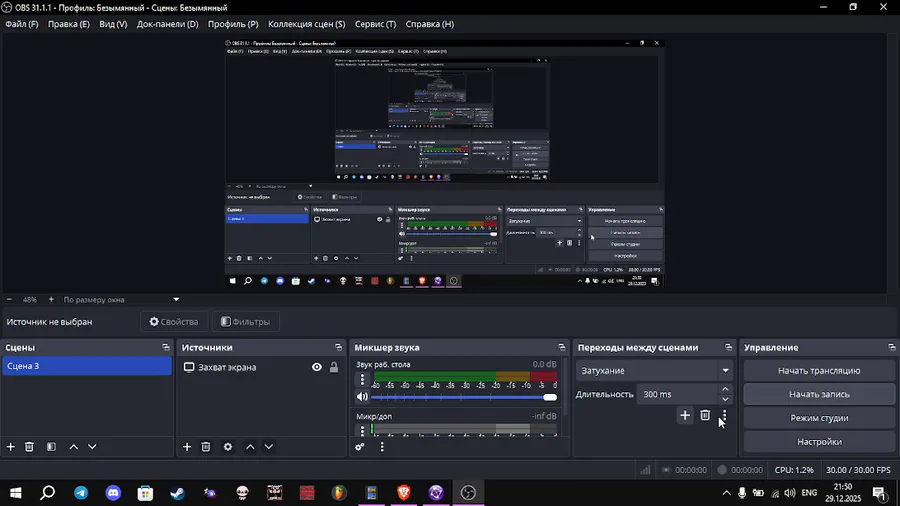Click Настройки button
The height and width of the screenshot is (506, 900).
pos(819,442)
